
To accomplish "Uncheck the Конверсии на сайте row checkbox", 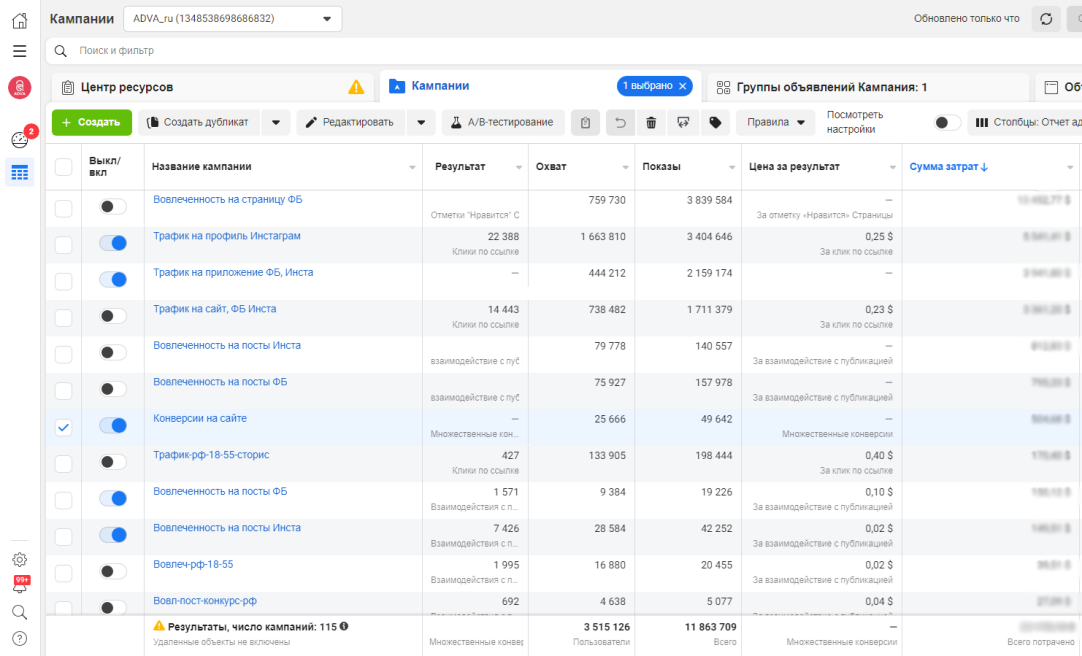I will pyautogui.click(x=63, y=427).
